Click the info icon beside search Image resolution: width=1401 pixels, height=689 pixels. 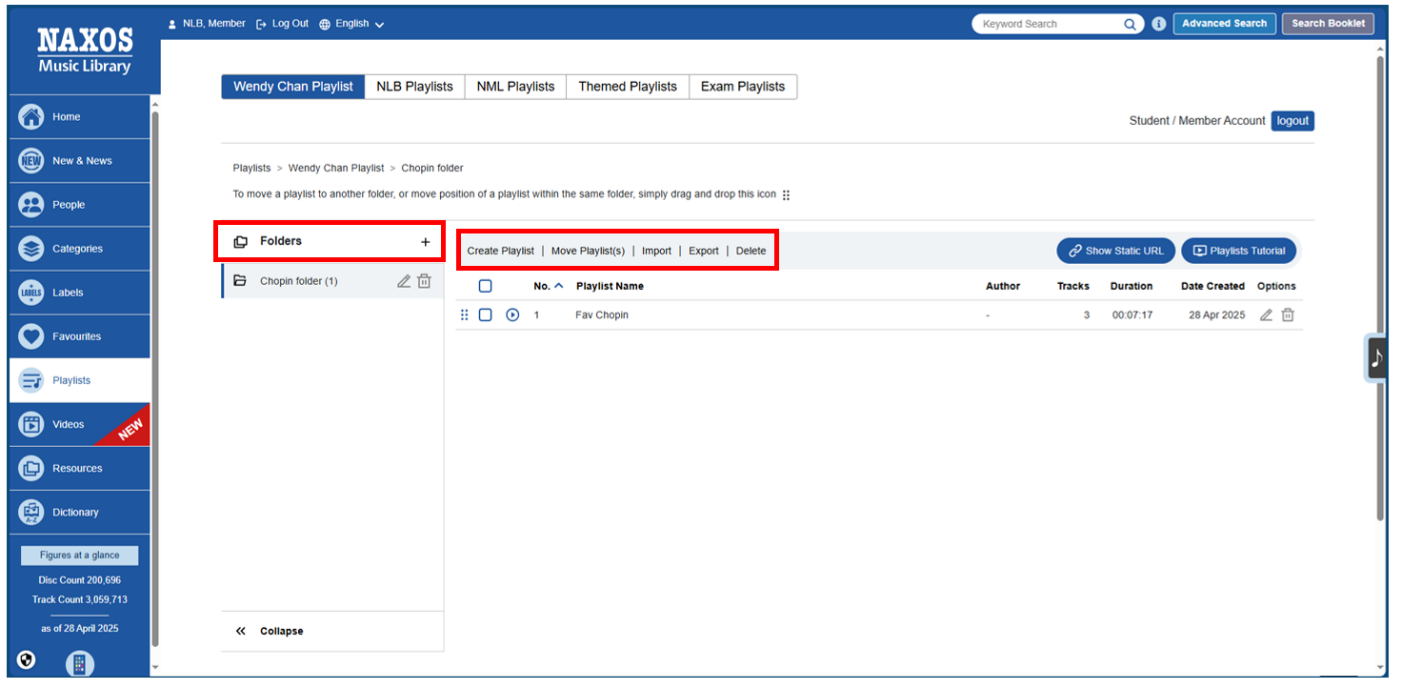pyautogui.click(x=1159, y=24)
